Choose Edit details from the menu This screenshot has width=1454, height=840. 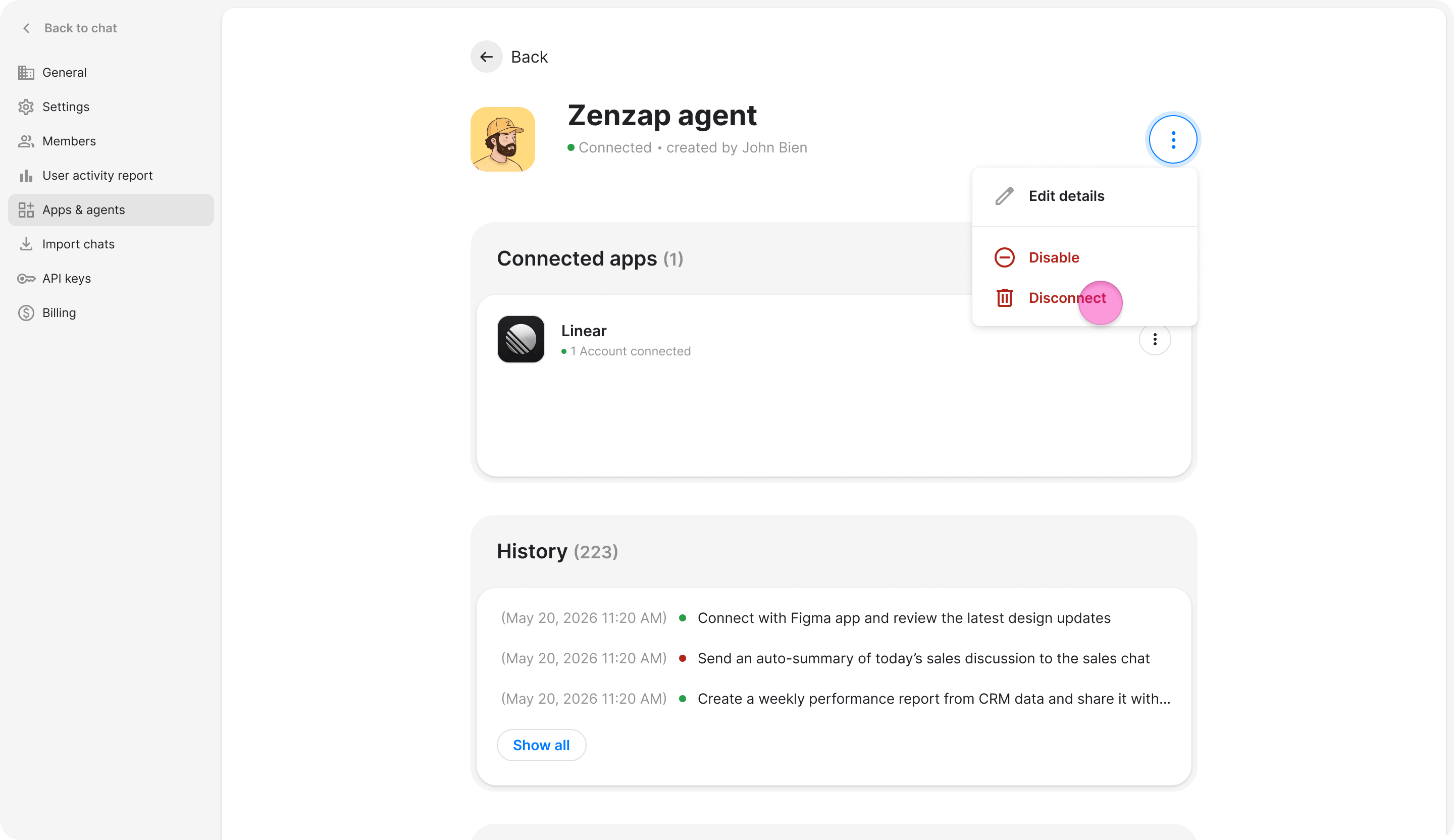(1084, 196)
